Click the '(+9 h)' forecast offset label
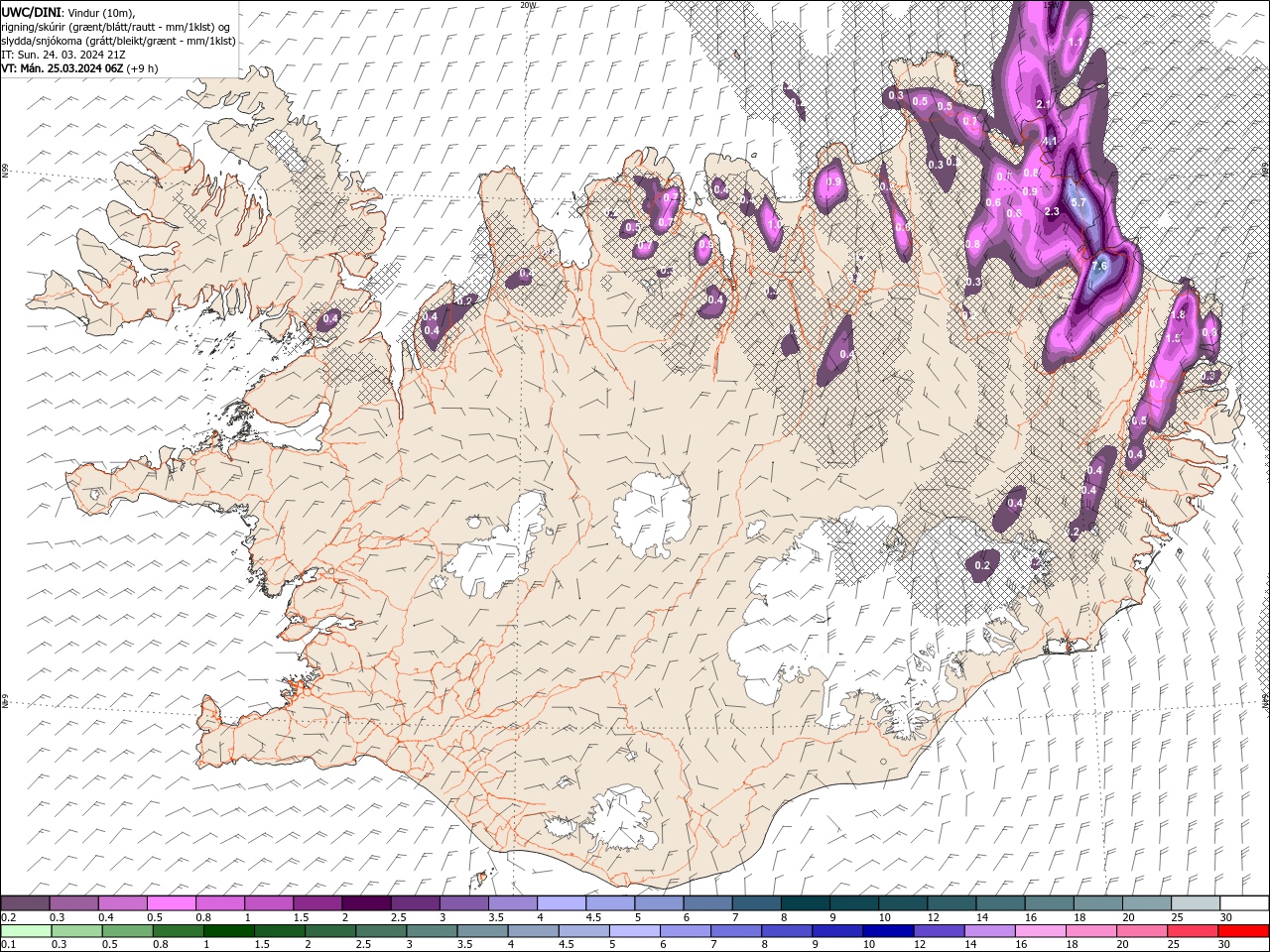The width and height of the screenshot is (1270, 952). click(142, 68)
